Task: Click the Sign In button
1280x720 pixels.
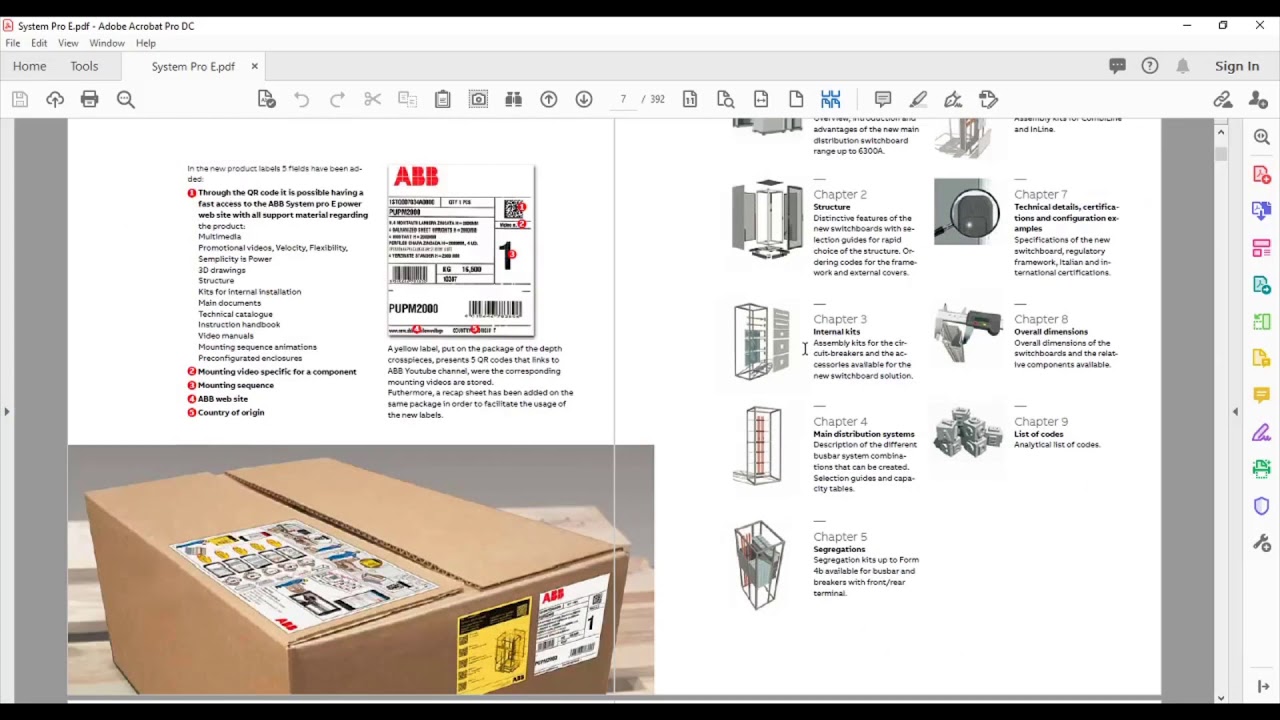Action: [1237, 66]
